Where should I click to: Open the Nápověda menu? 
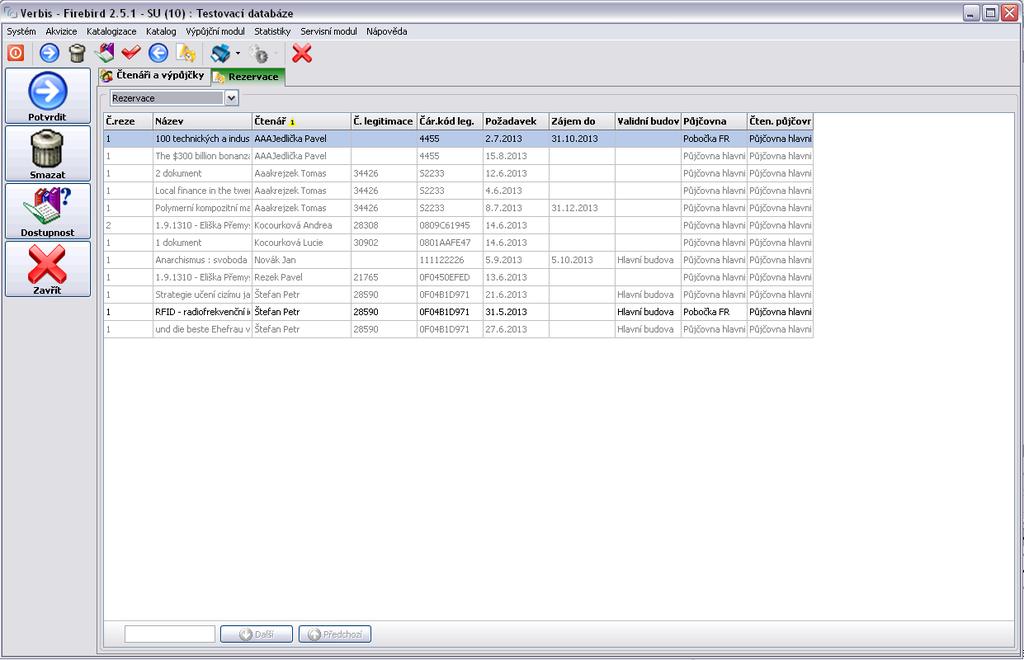coord(387,31)
